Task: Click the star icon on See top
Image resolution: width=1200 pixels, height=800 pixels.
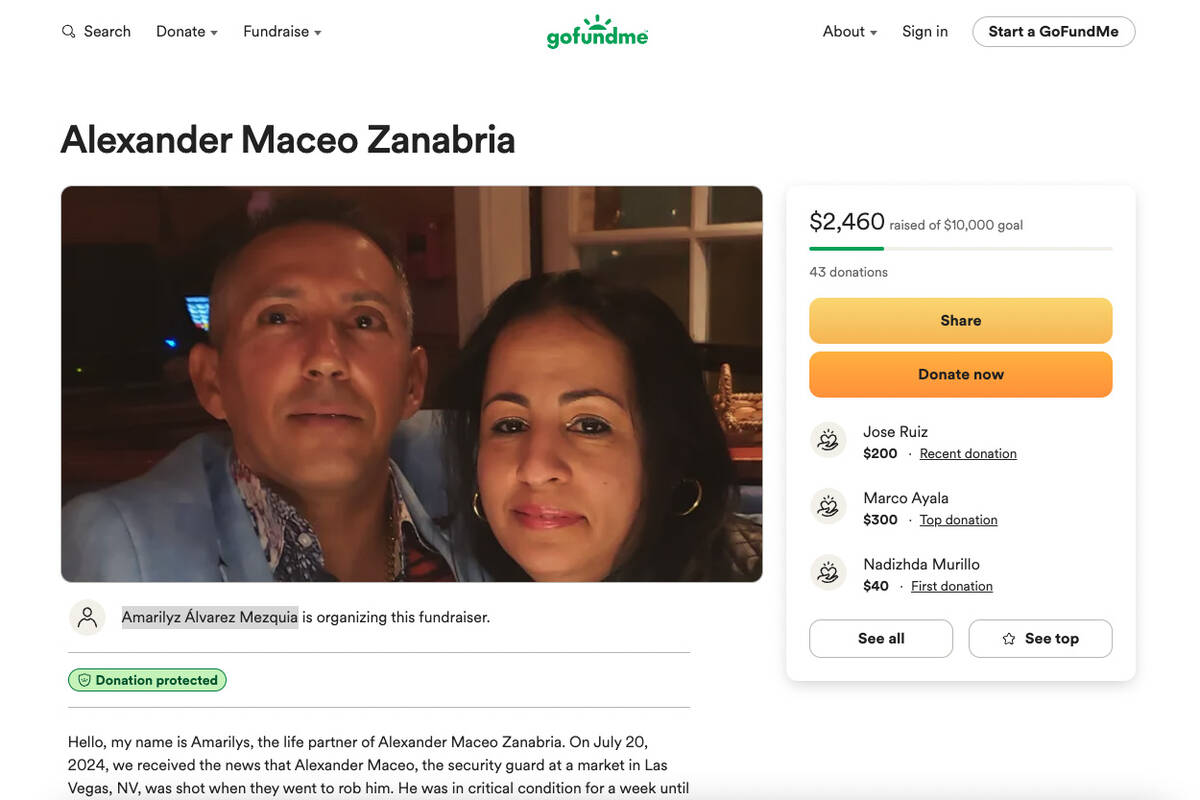Action: pos(1009,639)
